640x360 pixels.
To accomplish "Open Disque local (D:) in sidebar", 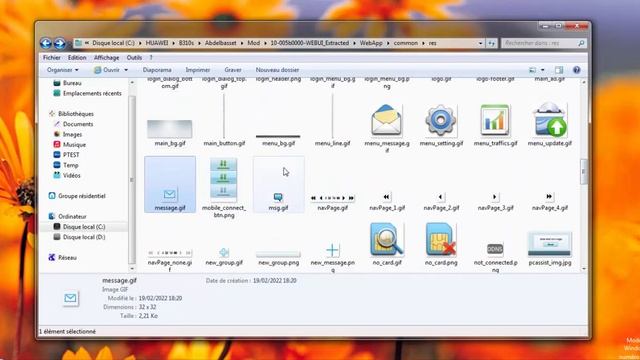I will [x=79, y=237].
